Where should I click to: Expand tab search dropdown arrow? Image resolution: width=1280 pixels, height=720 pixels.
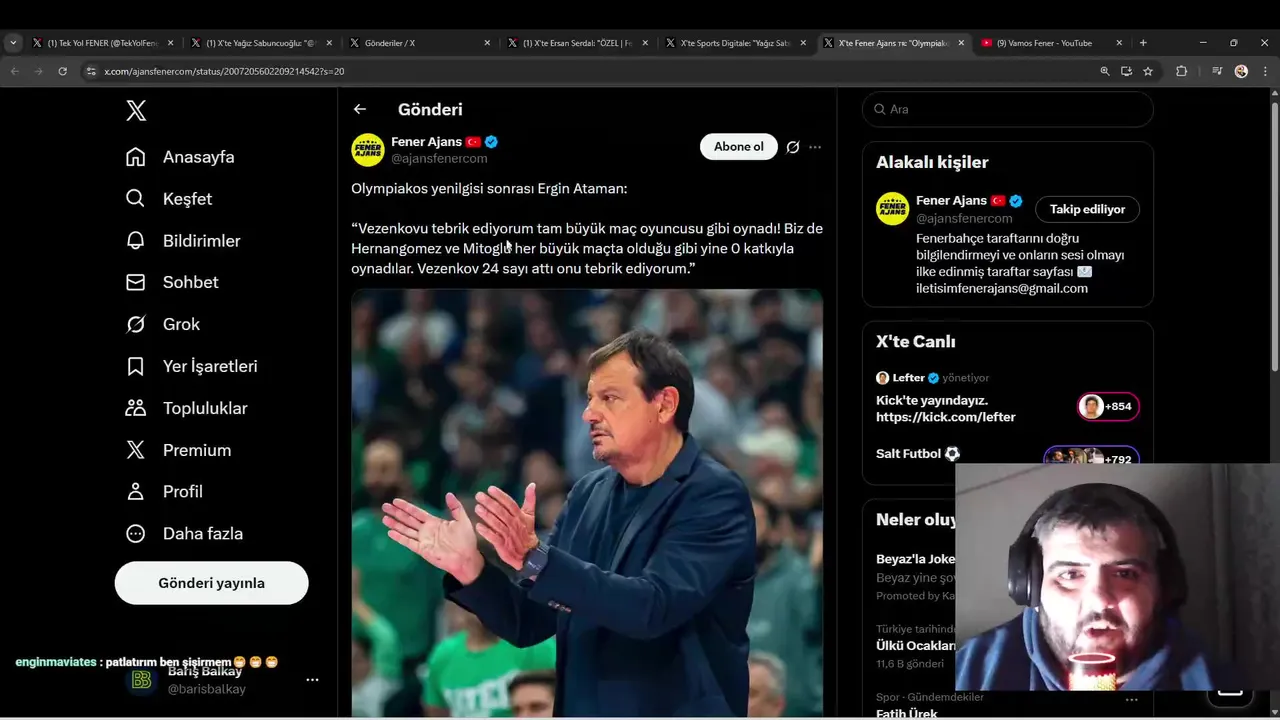(13, 43)
